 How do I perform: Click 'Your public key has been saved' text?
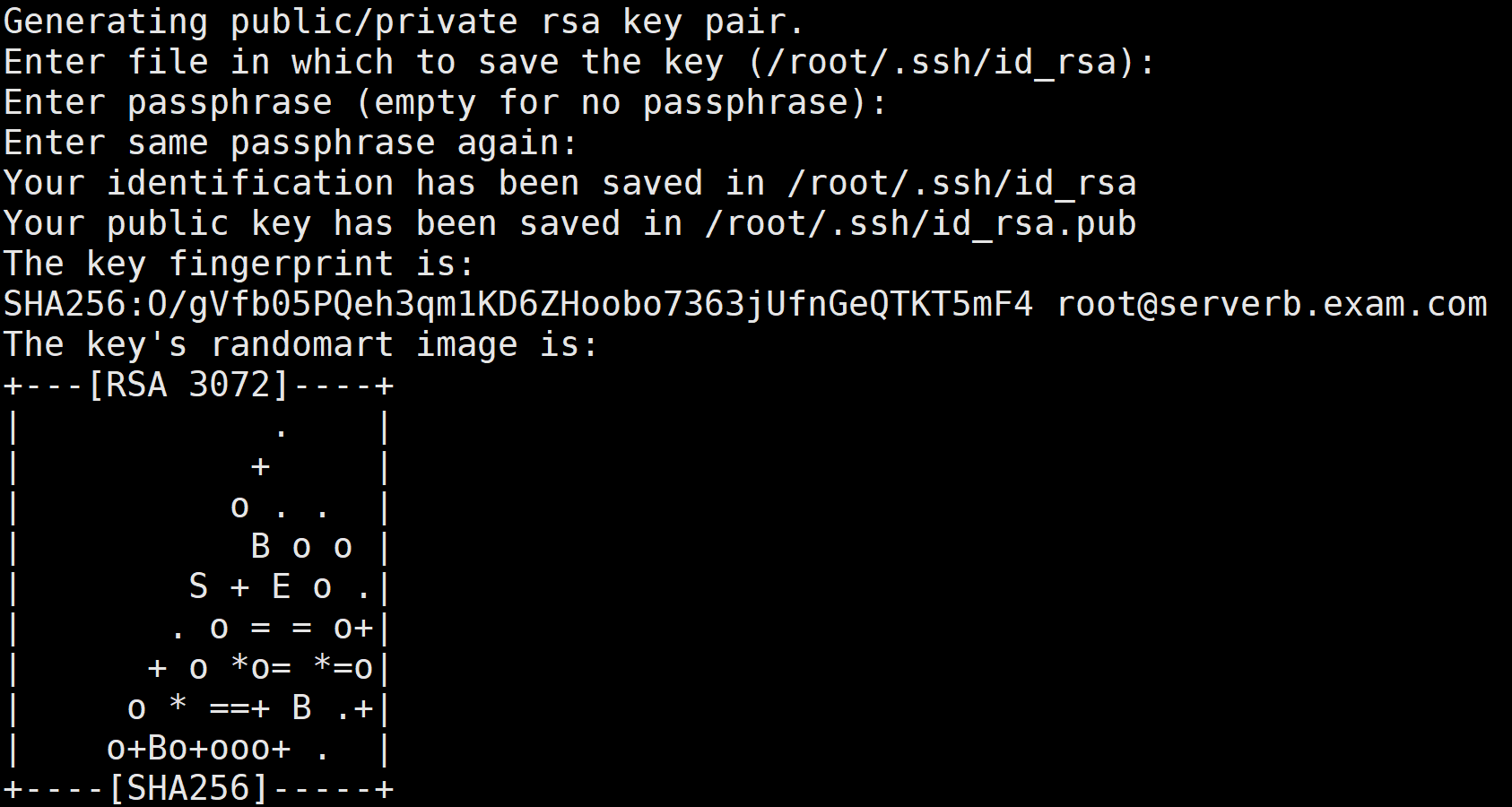[312, 224]
